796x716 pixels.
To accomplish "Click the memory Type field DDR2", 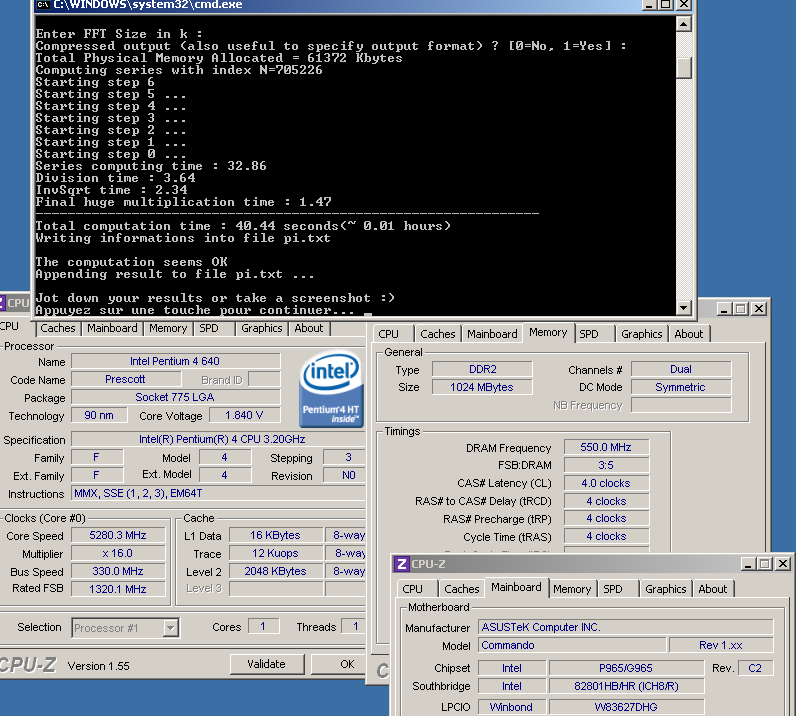I will [x=482, y=369].
